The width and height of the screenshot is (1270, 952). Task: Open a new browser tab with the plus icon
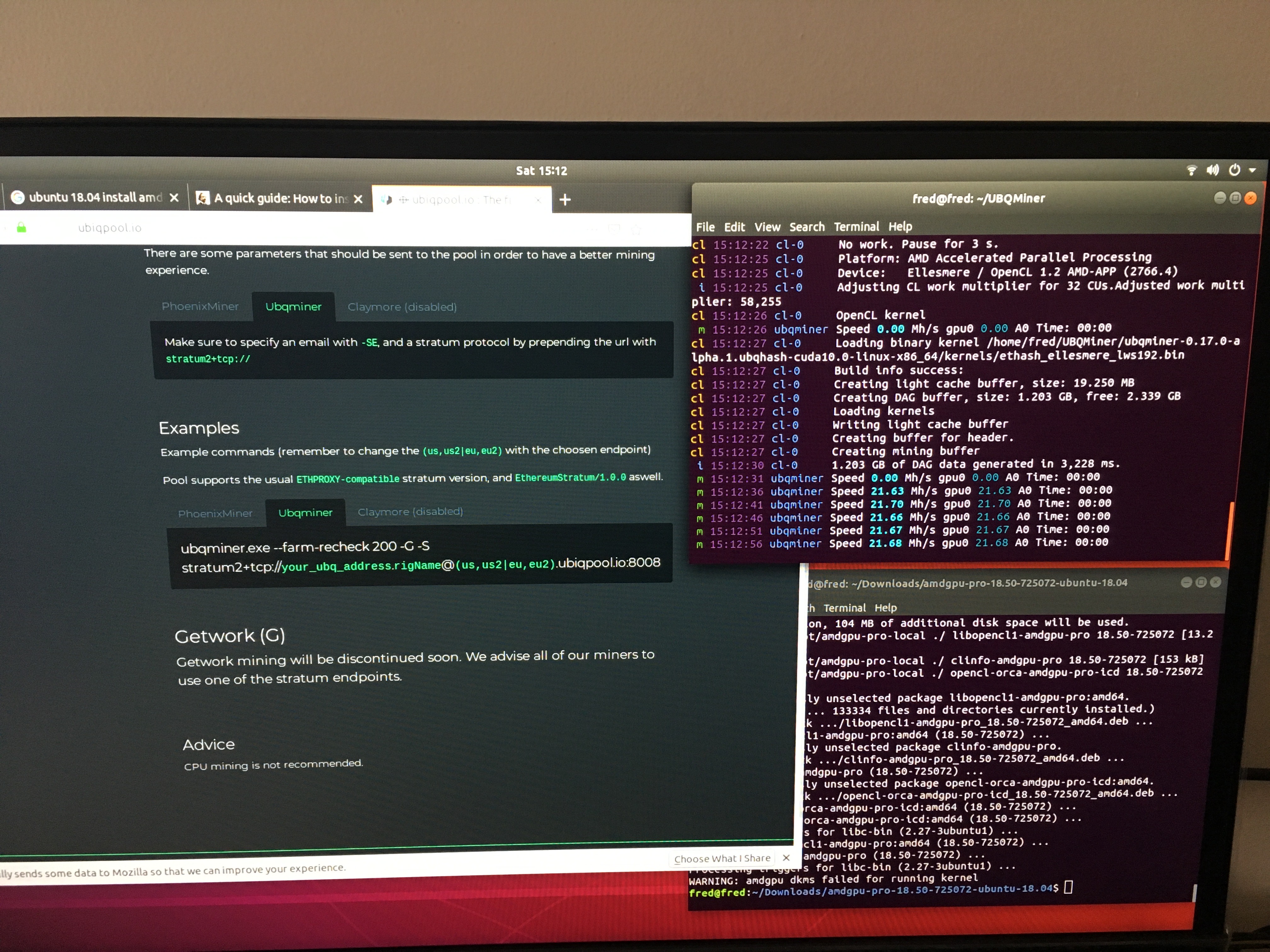point(565,200)
